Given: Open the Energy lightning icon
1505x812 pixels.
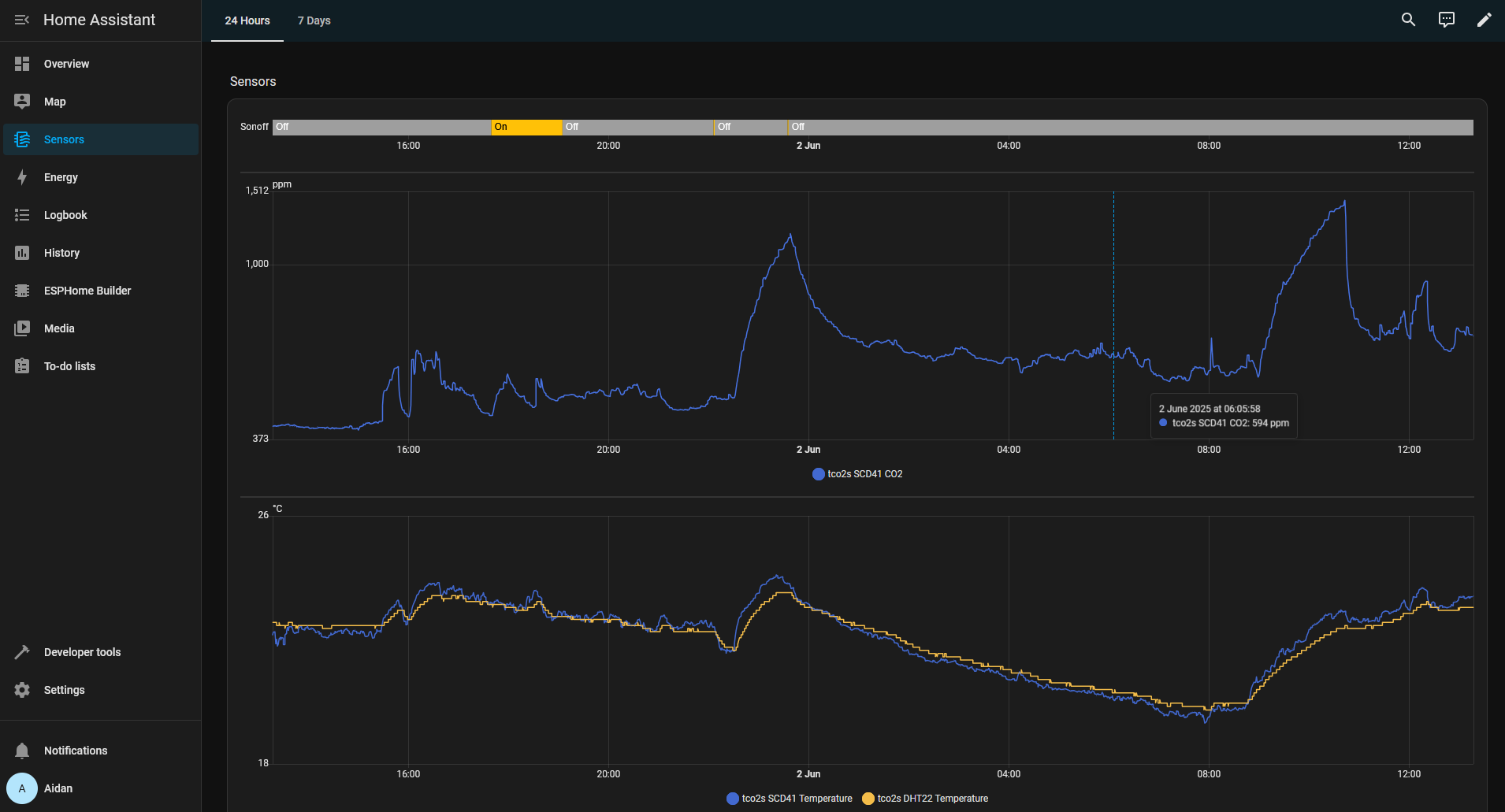Looking at the screenshot, I should tap(22, 177).
